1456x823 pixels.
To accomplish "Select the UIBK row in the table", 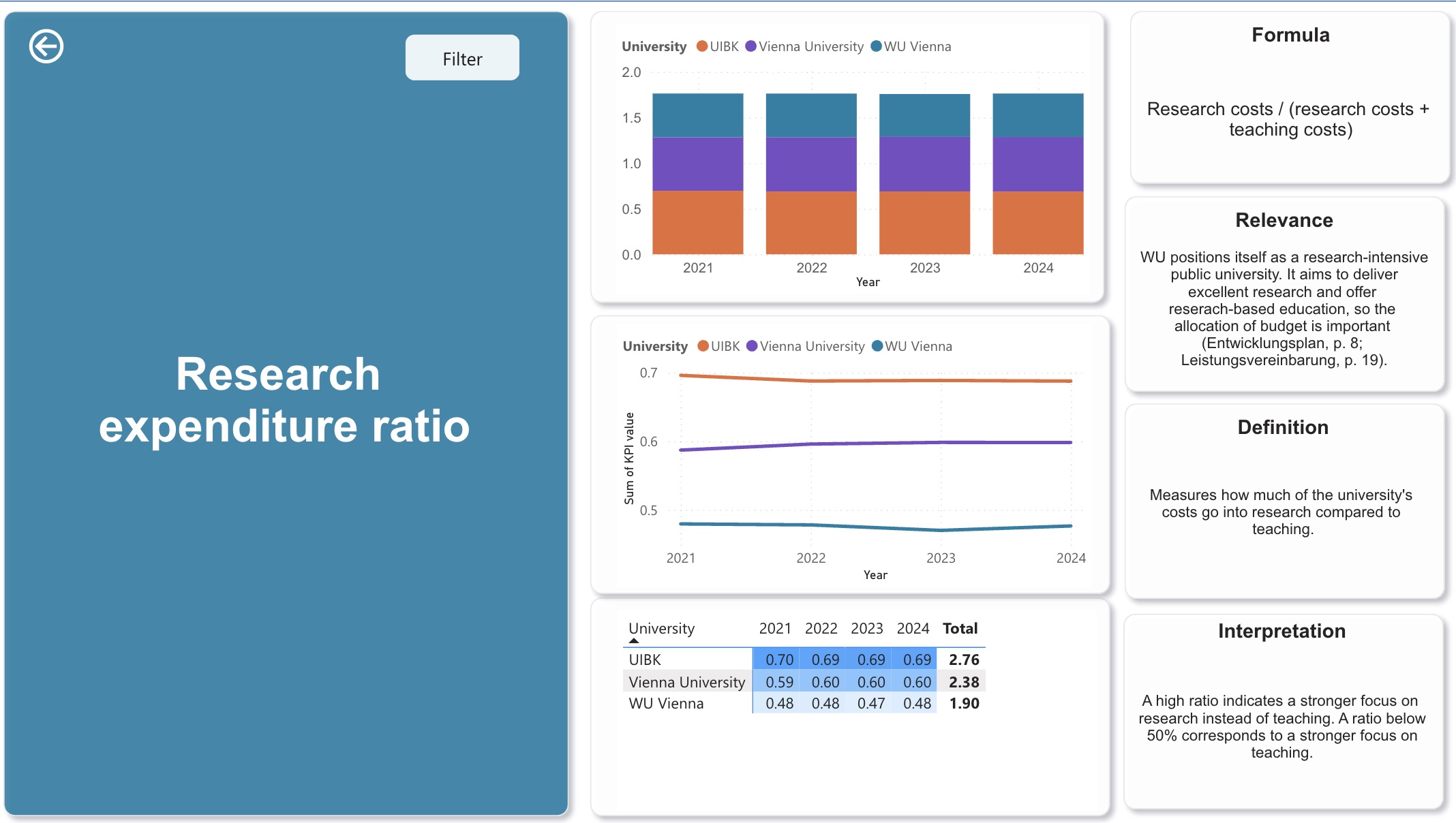I will [x=804, y=659].
